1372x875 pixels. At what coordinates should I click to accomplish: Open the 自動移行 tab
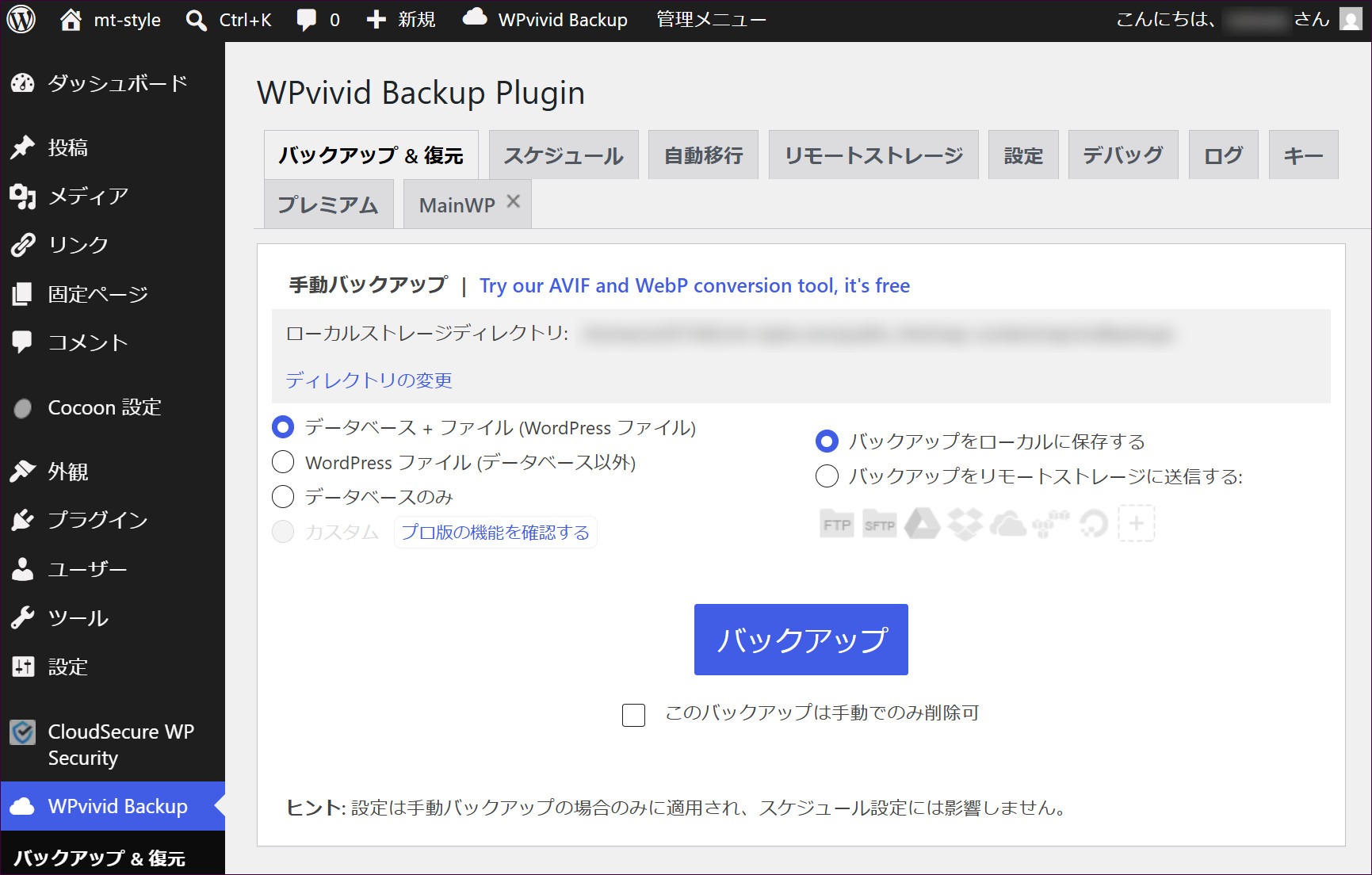(704, 155)
